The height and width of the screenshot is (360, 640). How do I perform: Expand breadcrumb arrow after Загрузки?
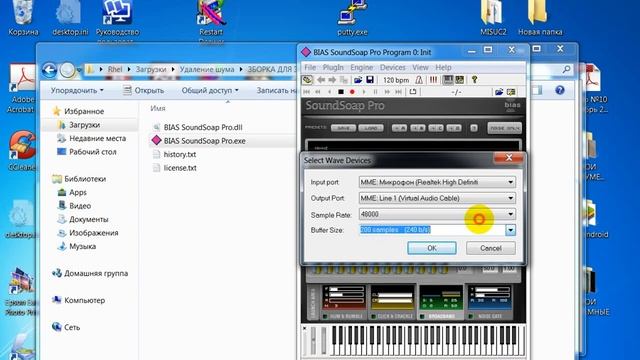[173, 69]
